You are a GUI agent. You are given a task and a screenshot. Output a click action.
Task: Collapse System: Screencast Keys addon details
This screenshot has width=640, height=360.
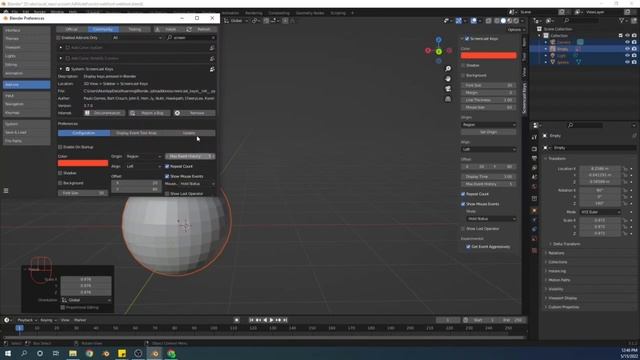61,69
